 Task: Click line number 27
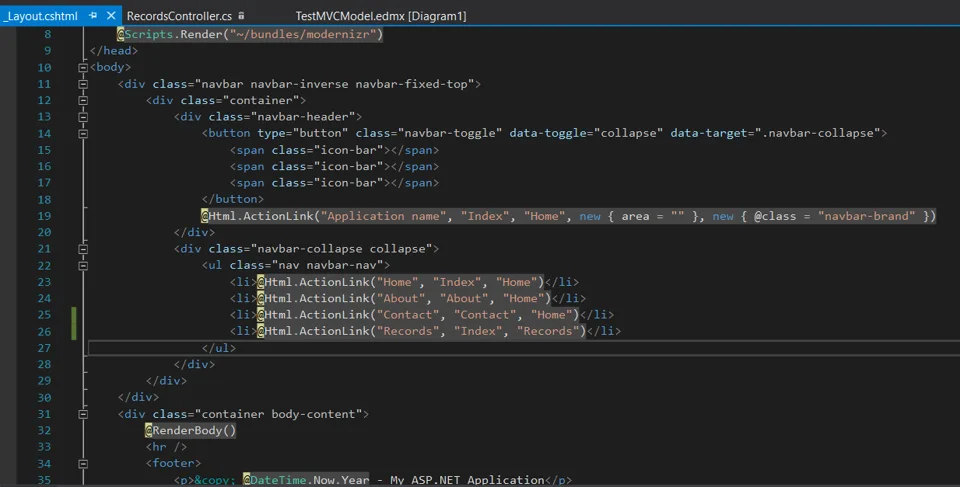[x=44, y=348]
